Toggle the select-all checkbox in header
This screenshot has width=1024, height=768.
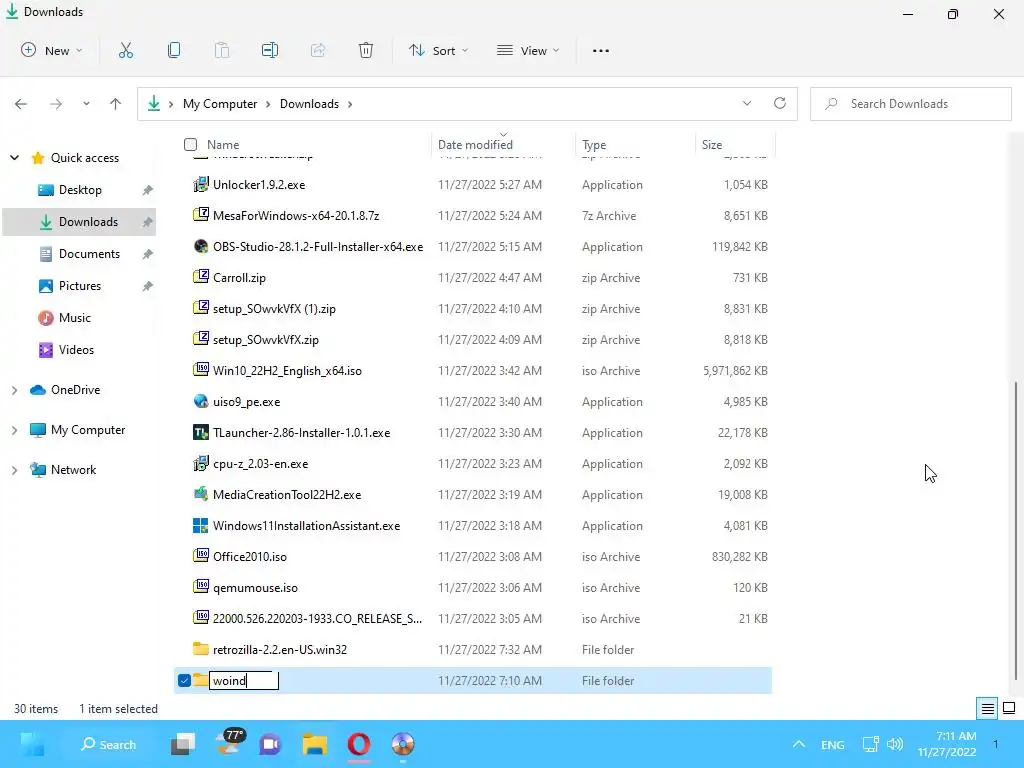[x=190, y=144]
